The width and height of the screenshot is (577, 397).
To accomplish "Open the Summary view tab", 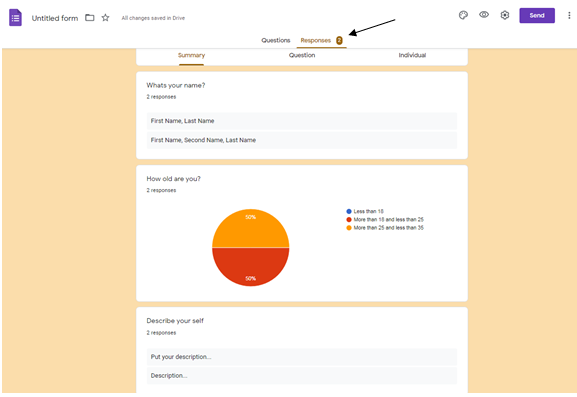I will (191, 55).
